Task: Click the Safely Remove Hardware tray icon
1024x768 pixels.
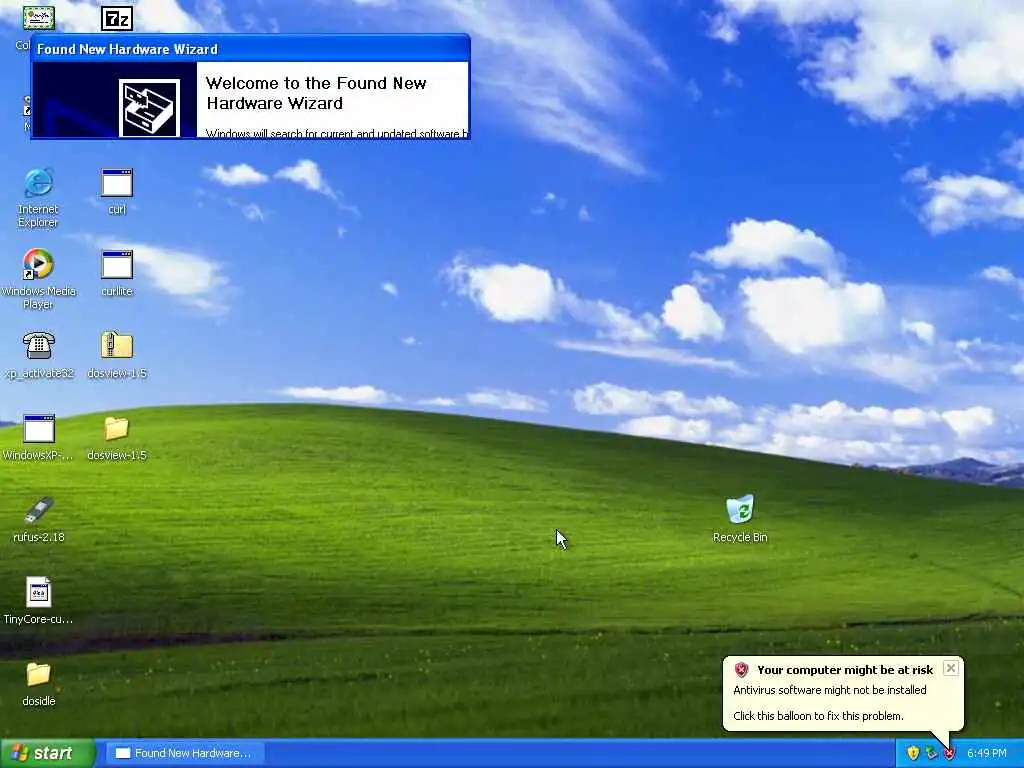Action: point(931,753)
